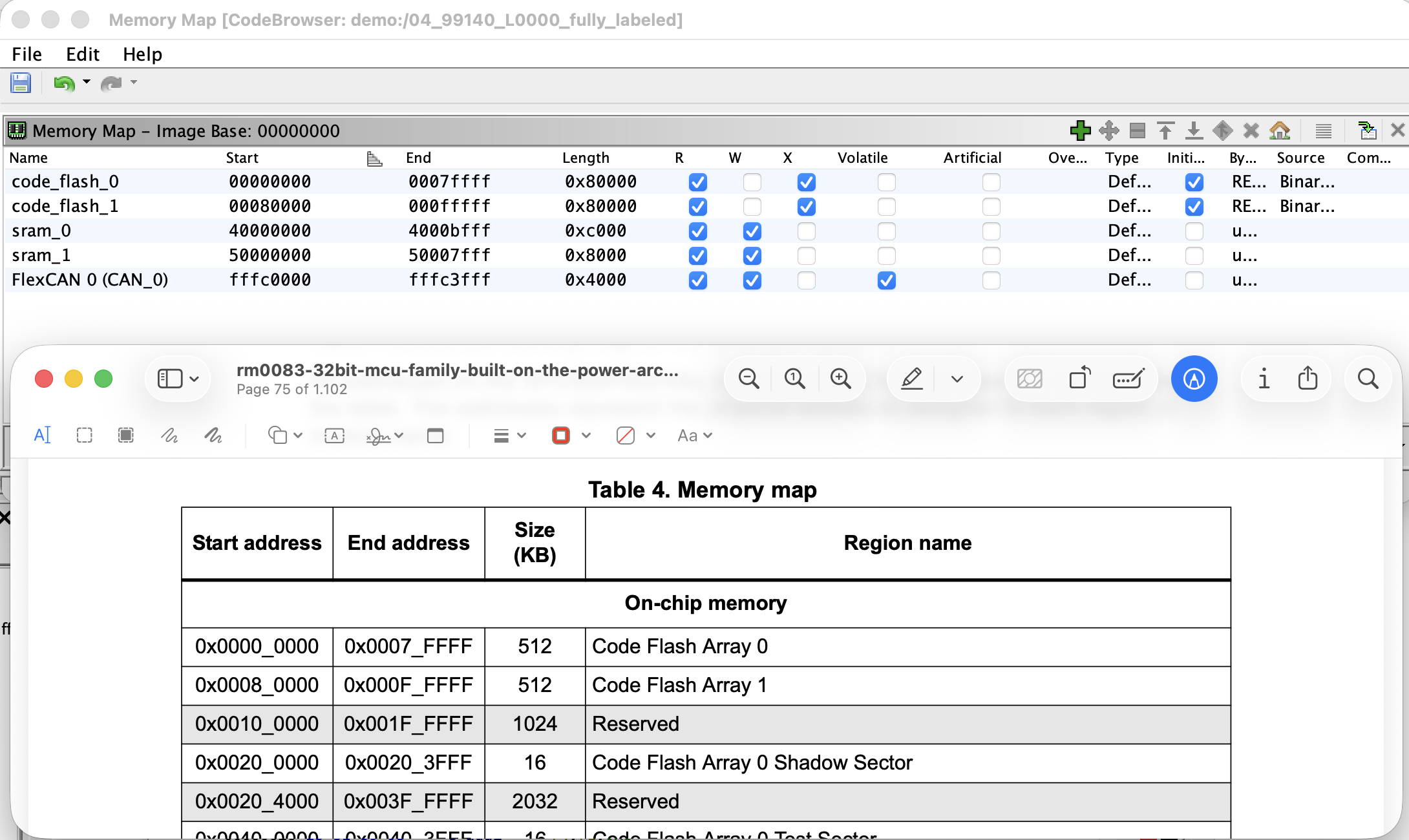The image size is (1409, 840).
Task: Open the Redo history dropdown arrow
Action: coord(134,82)
